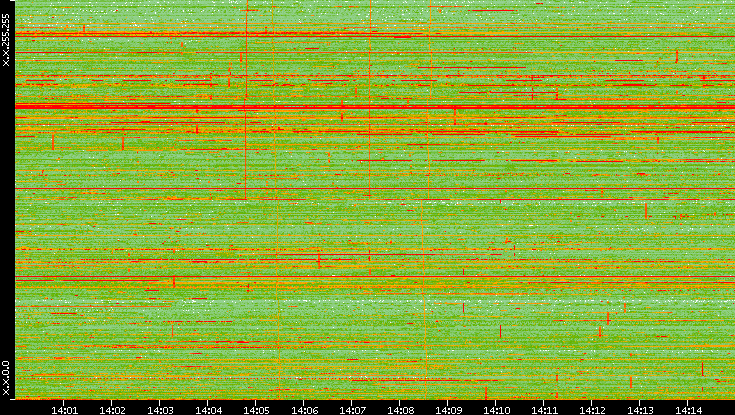The height and width of the screenshot is (415, 735).
Task: Select the 14:12 time axis label
Action: click(x=592, y=410)
